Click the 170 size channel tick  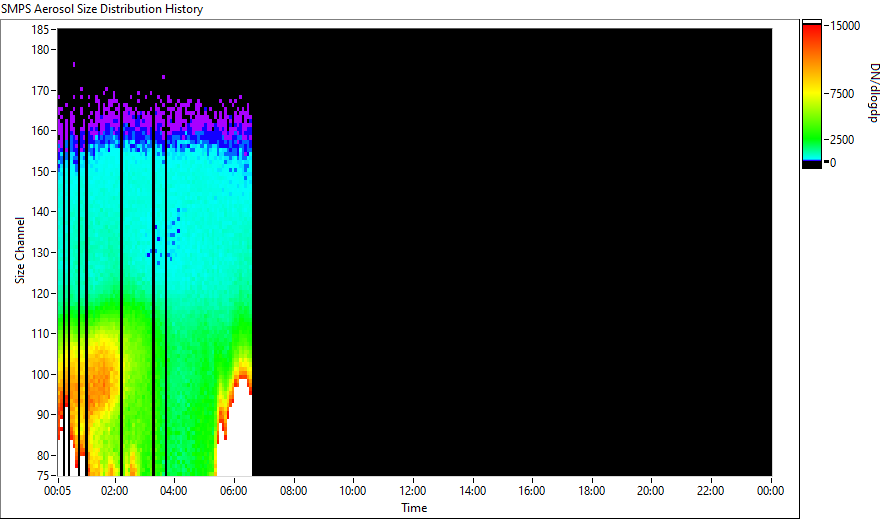coord(41,90)
